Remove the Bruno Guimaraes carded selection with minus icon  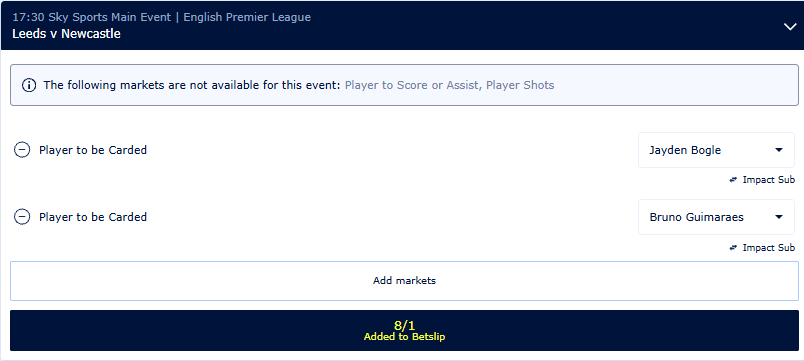point(22,217)
